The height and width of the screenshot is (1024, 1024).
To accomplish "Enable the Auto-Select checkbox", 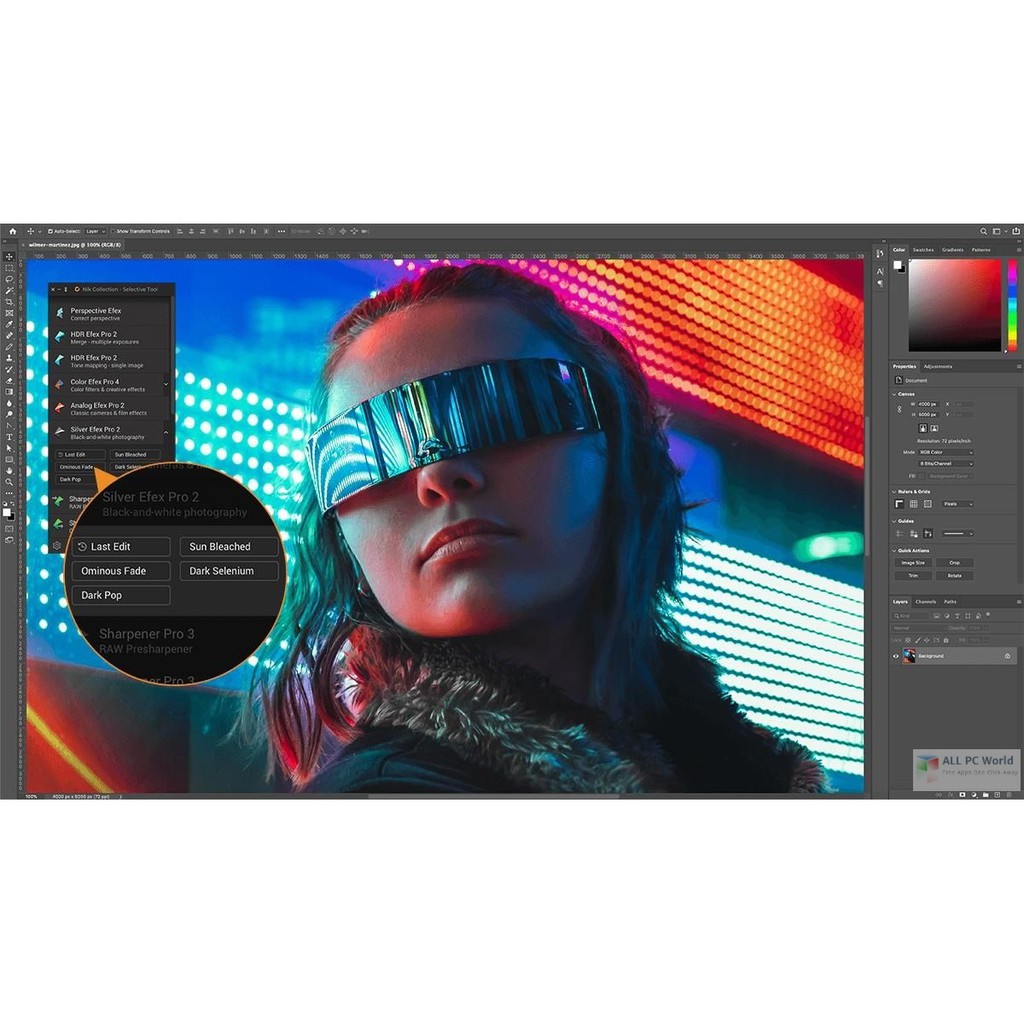I will (x=52, y=232).
